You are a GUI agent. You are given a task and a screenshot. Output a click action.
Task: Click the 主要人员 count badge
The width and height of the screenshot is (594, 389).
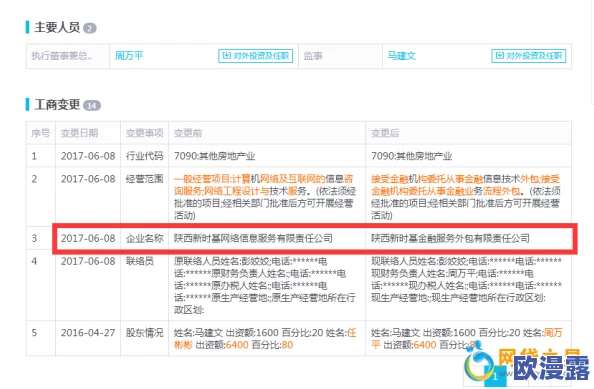click(x=90, y=28)
